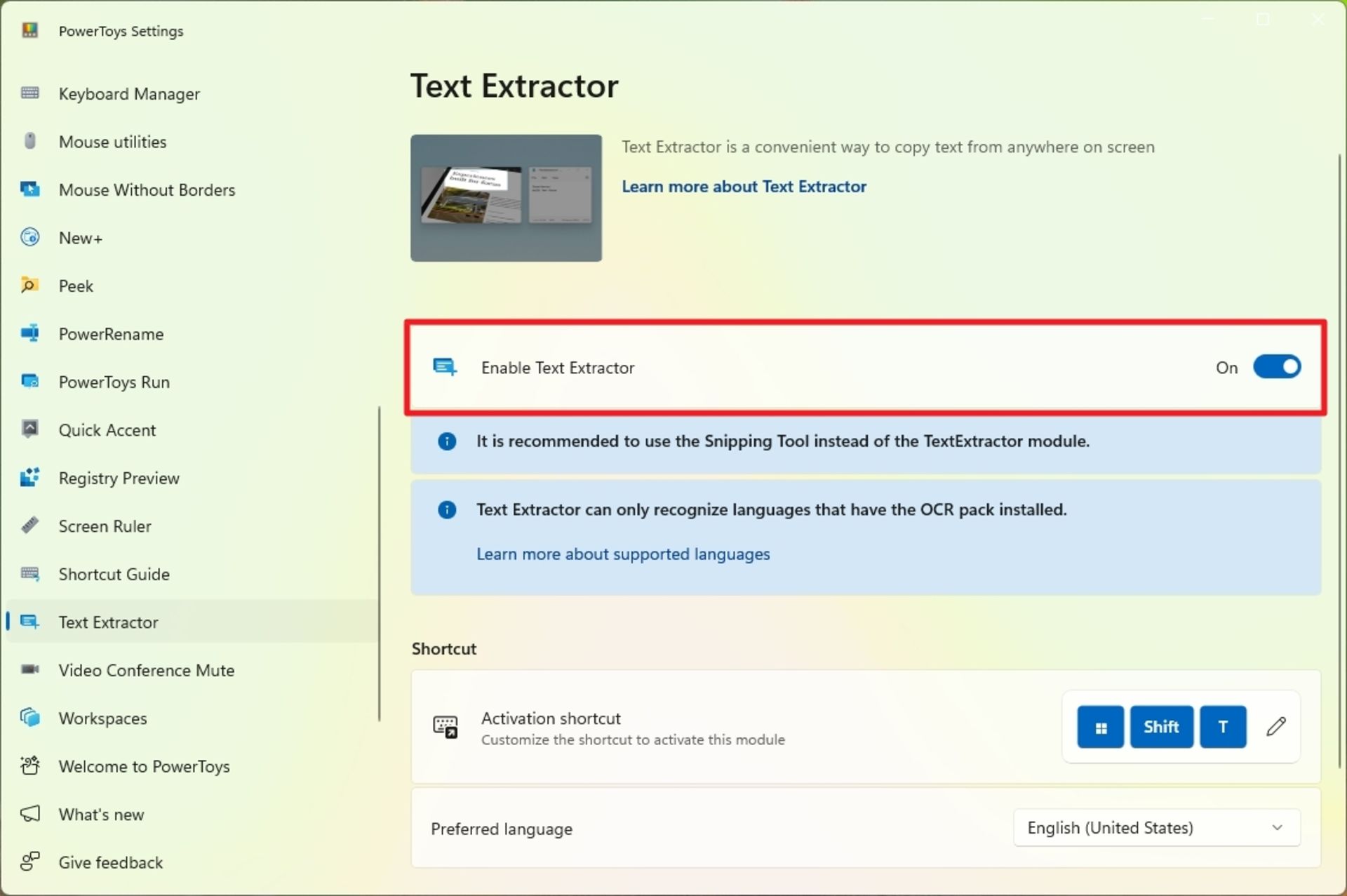Click the PowerToys app logo icon
This screenshot has height=896, width=1347.
(x=29, y=30)
